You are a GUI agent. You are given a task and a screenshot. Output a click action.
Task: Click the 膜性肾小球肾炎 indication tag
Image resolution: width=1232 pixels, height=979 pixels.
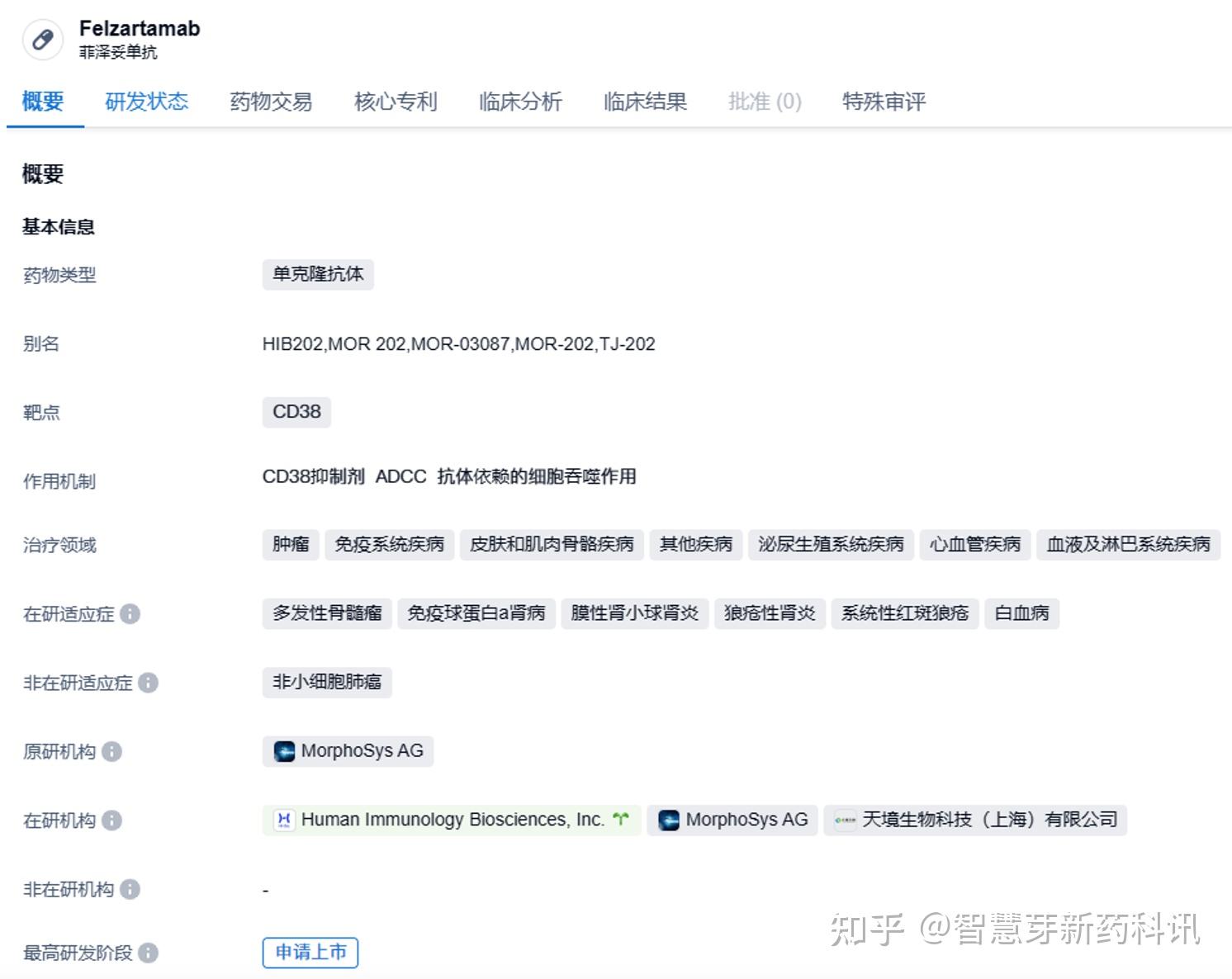(635, 613)
